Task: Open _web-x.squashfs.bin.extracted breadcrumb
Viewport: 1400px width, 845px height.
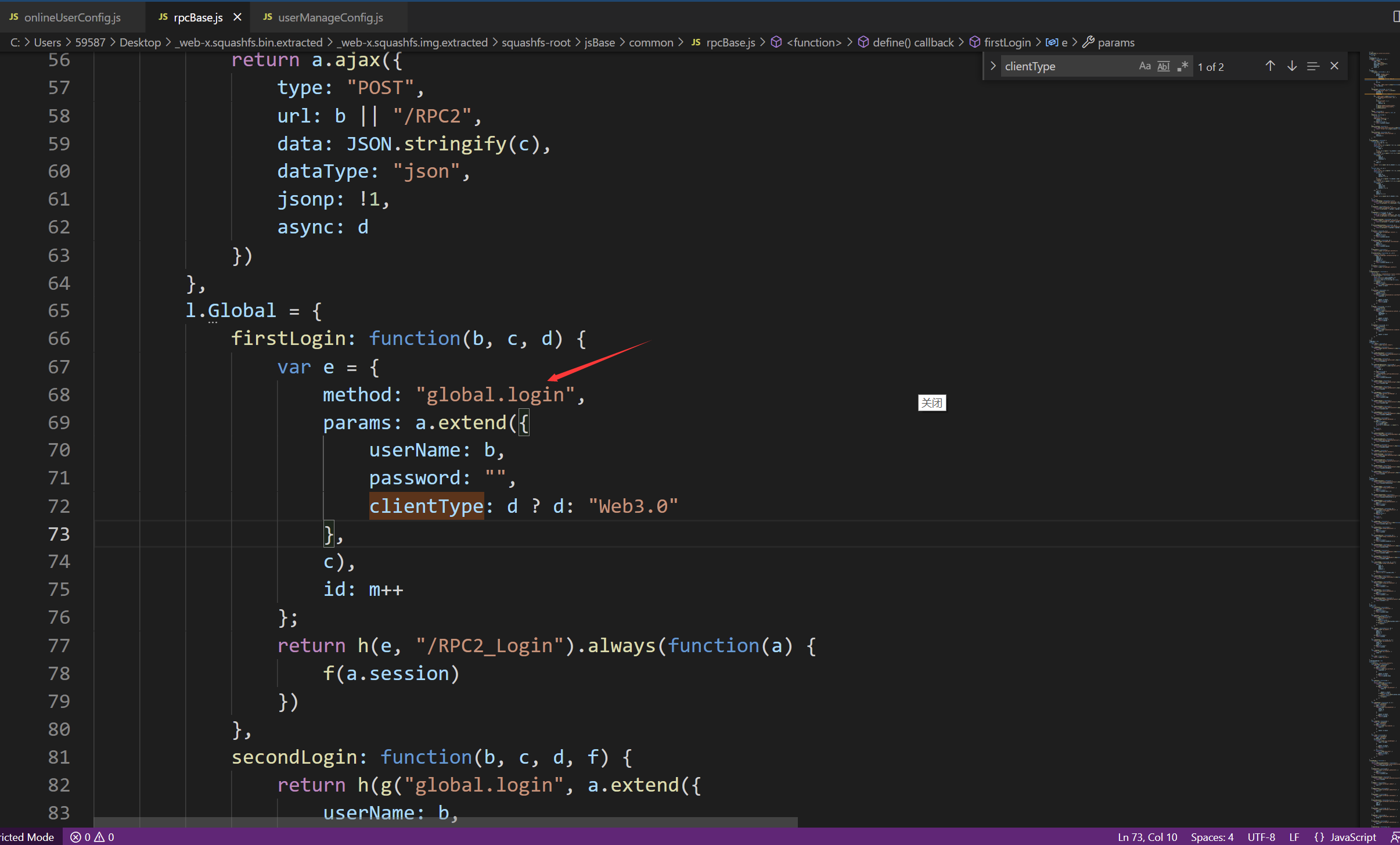Action: click(x=249, y=42)
